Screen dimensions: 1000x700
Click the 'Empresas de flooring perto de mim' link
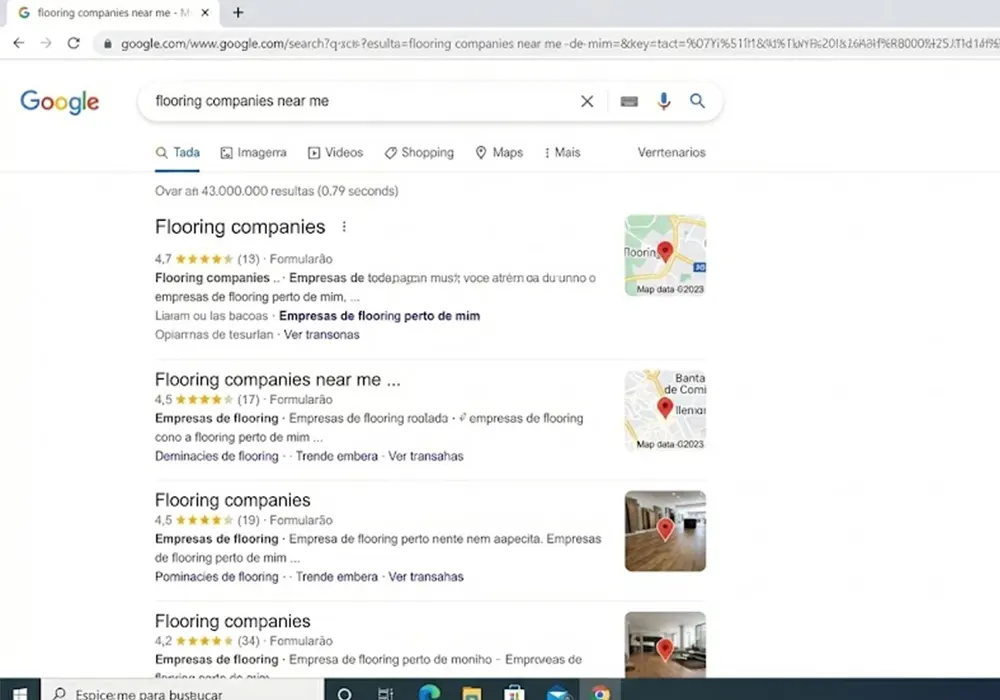(379, 316)
